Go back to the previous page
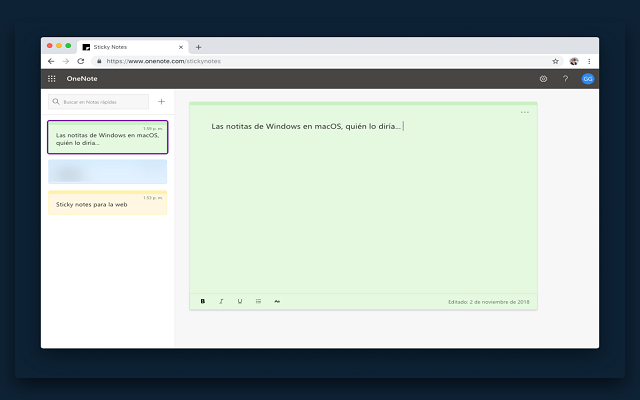Screen dimensions: 640x400 (x=51, y=61)
